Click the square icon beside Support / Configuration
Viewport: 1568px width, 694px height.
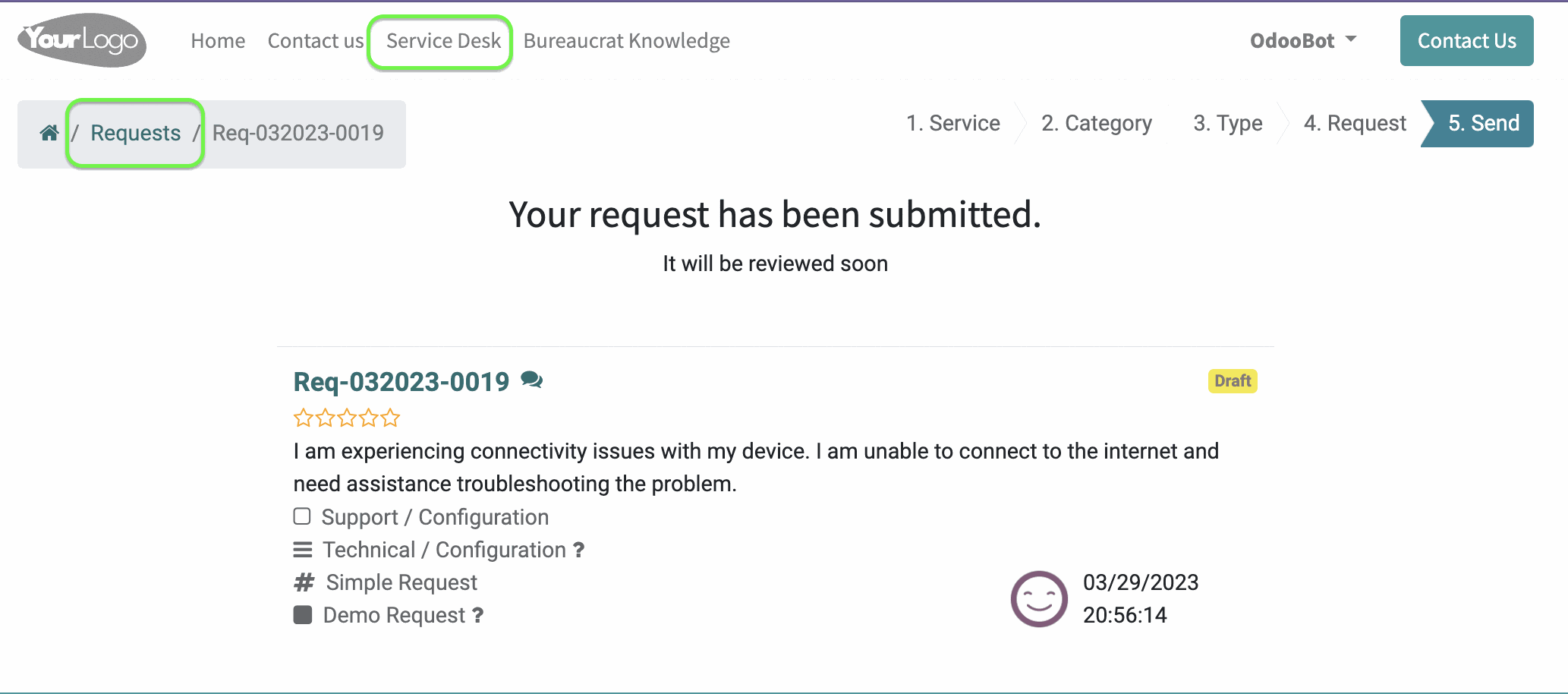(302, 516)
